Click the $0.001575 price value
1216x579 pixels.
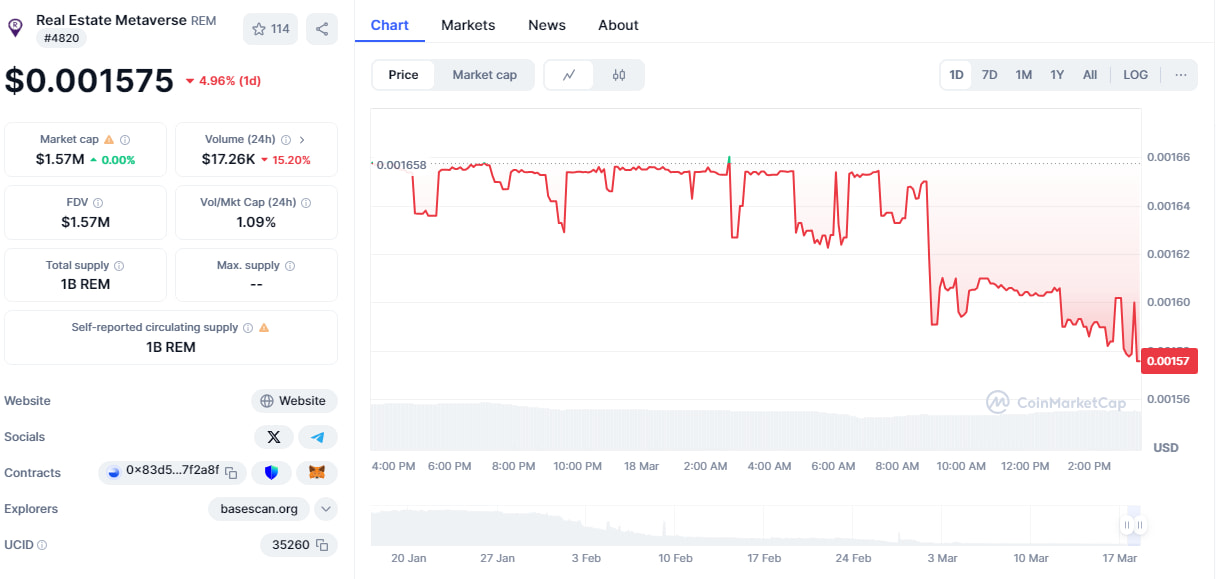[x=89, y=81]
